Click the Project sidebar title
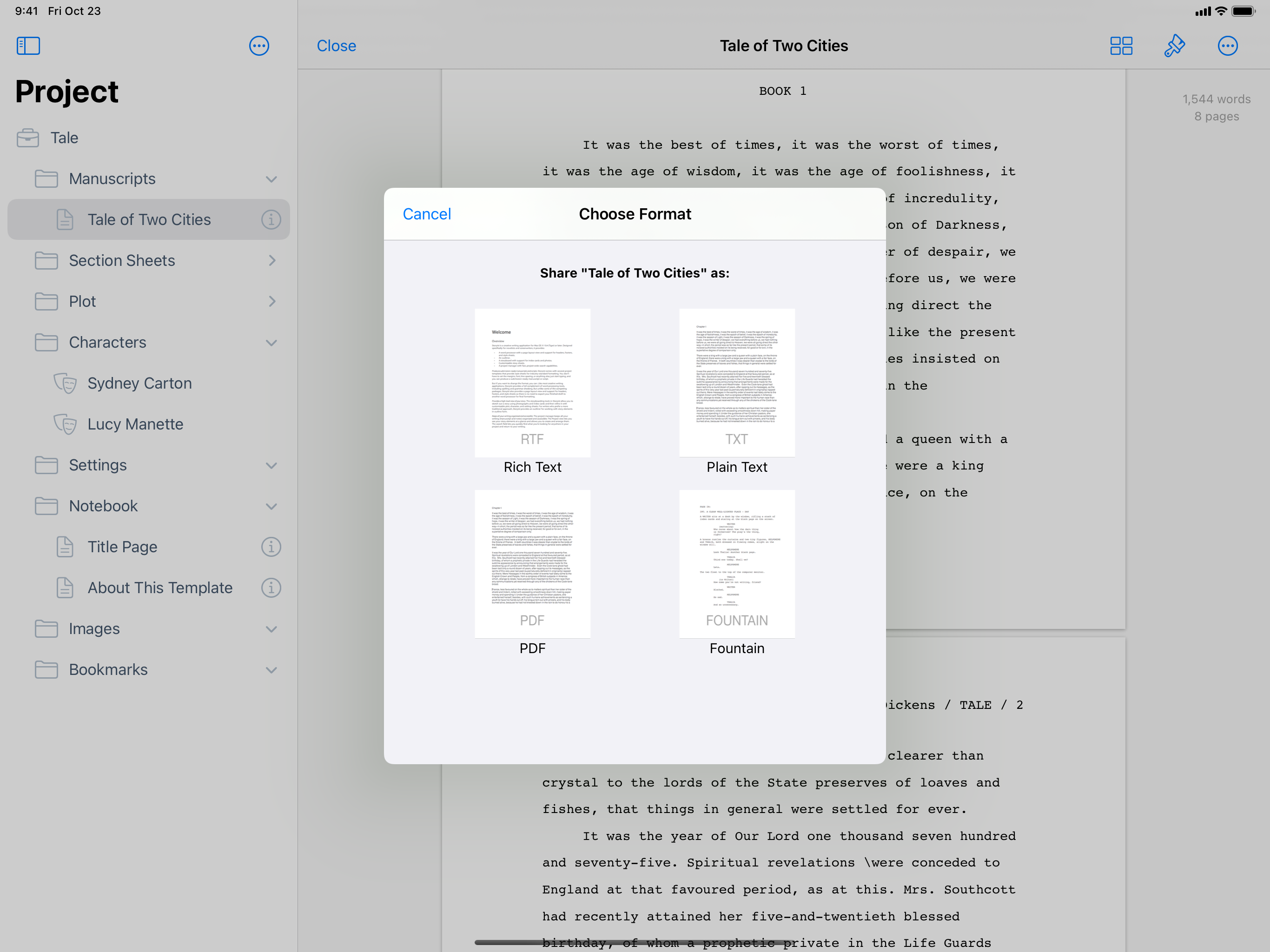 66,92
